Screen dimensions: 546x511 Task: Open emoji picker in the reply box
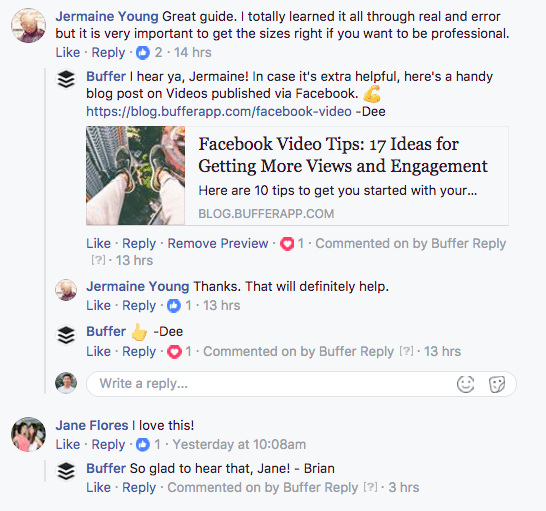[466, 384]
